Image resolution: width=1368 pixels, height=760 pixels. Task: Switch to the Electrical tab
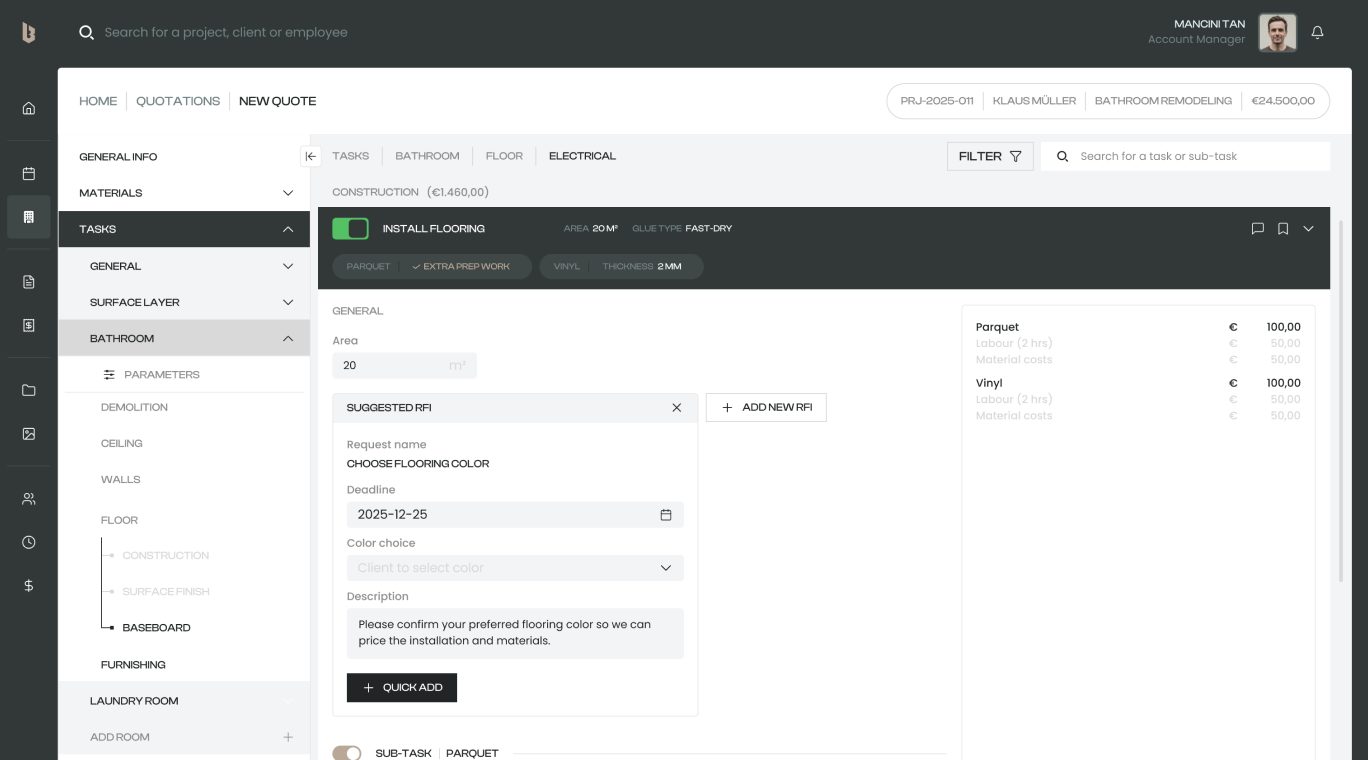582,156
